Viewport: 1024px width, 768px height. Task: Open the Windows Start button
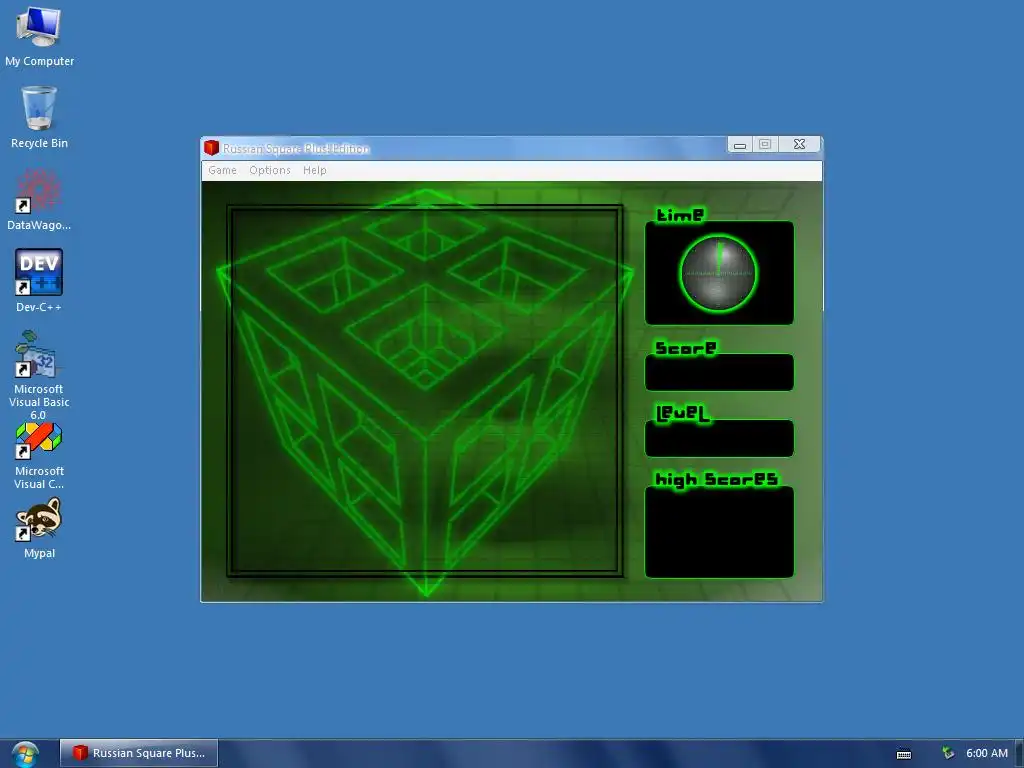click(25, 754)
